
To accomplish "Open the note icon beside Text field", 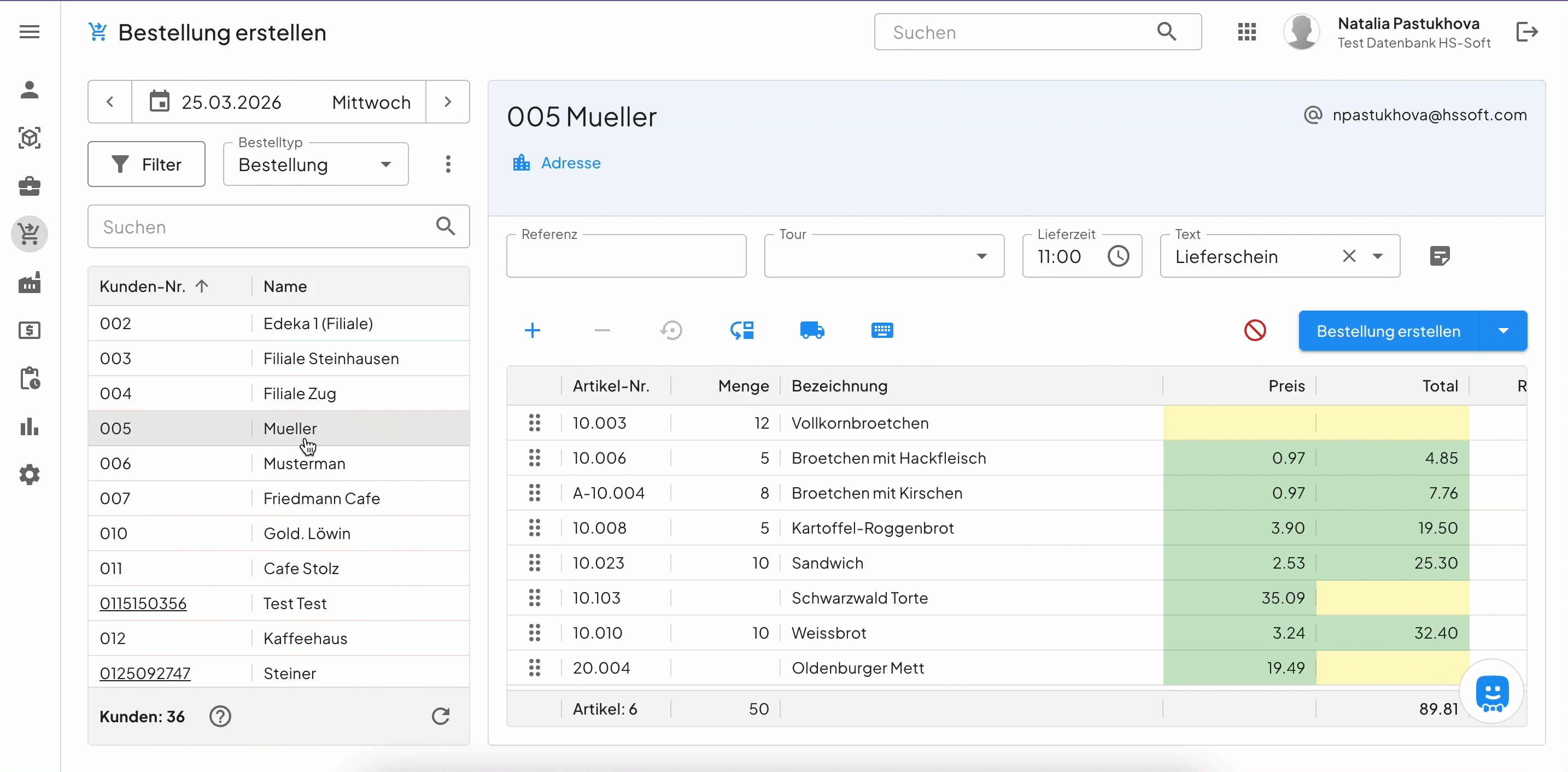I will pyautogui.click(x=1439, y=256).
